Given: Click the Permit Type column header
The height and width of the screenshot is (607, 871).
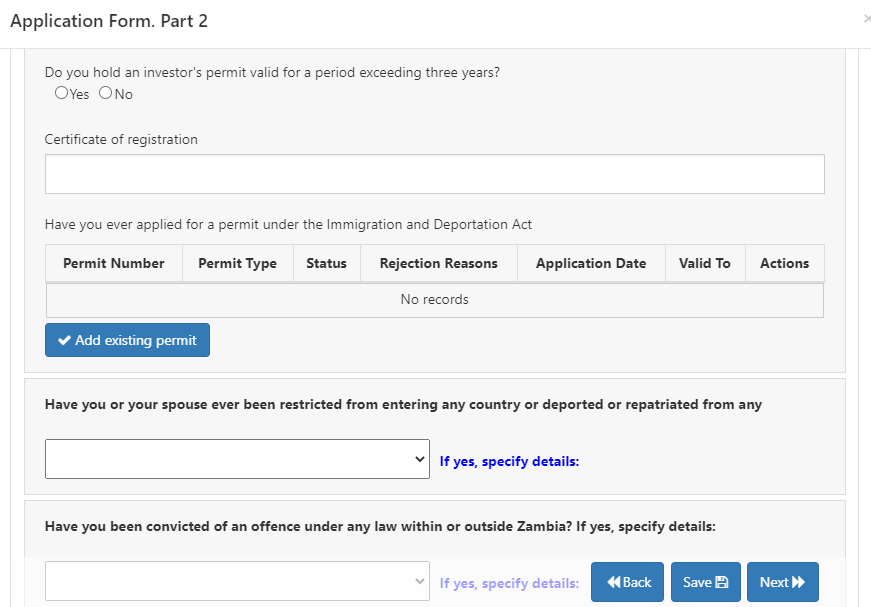Looking at the screenshot, I should pyautogui.click(x=238, y=263).
